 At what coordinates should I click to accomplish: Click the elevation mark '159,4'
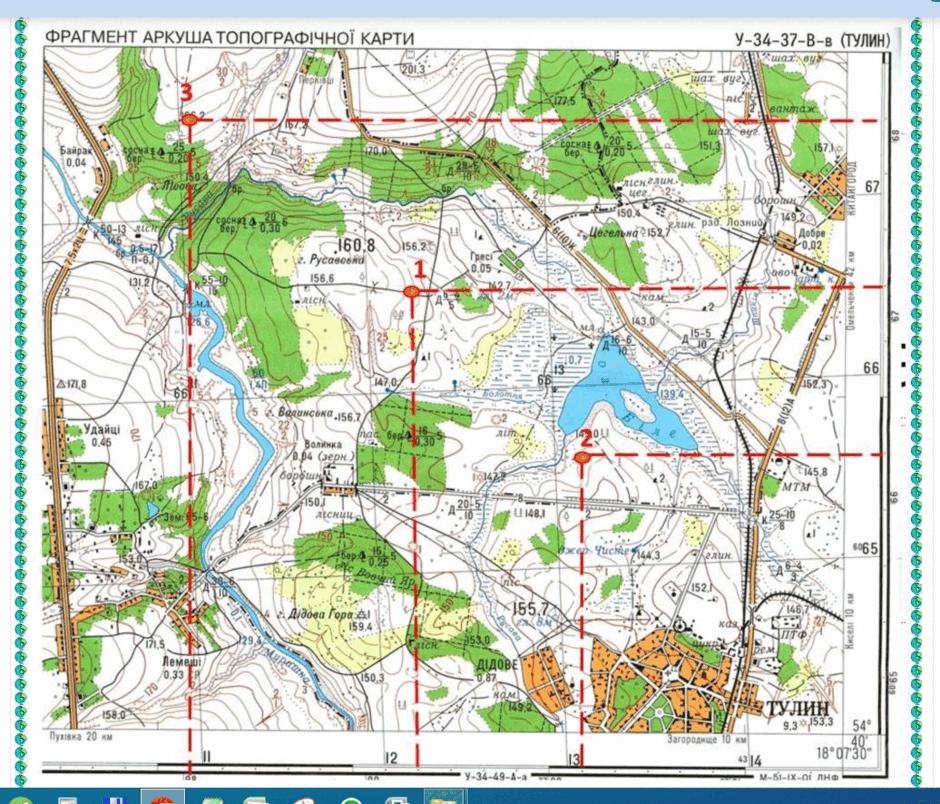tap(361, 627)
